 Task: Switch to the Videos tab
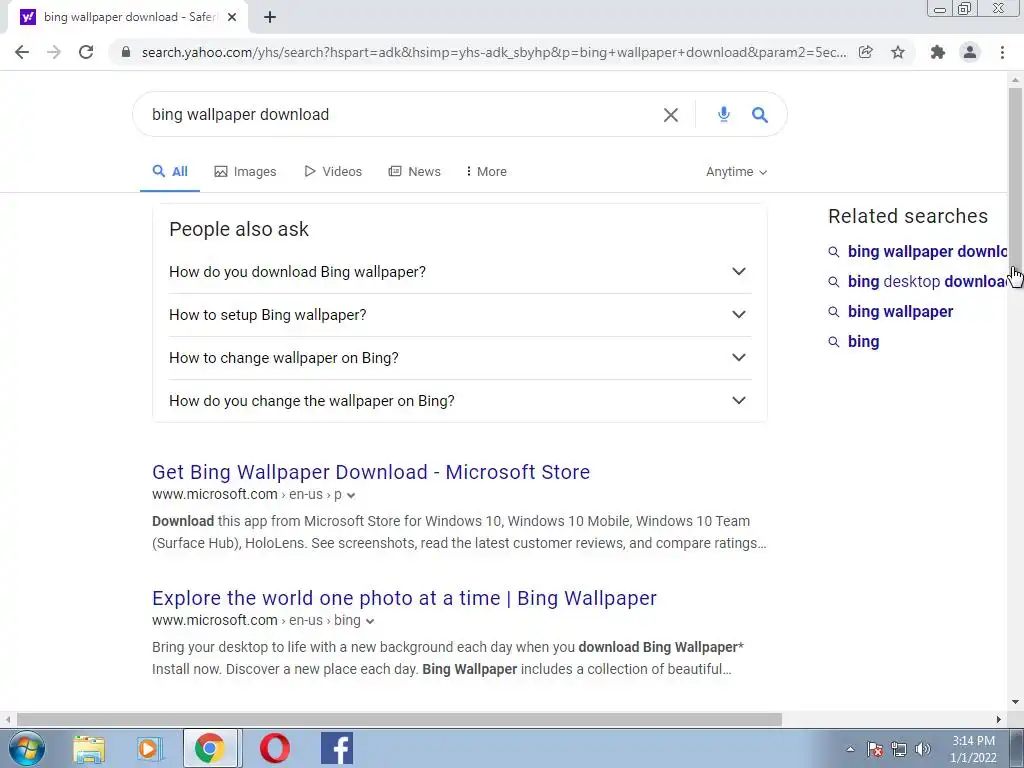333,172
